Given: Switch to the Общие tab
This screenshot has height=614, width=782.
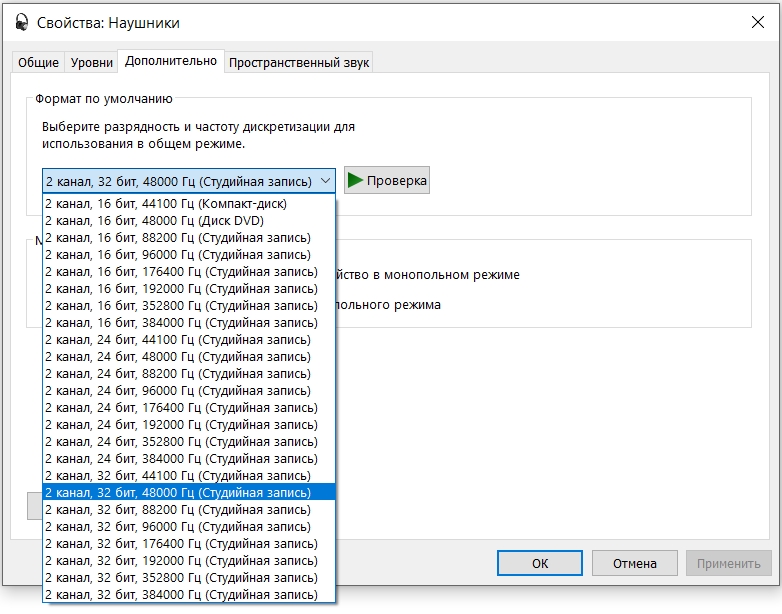Looking at the screenshot, I should point(38,62).
